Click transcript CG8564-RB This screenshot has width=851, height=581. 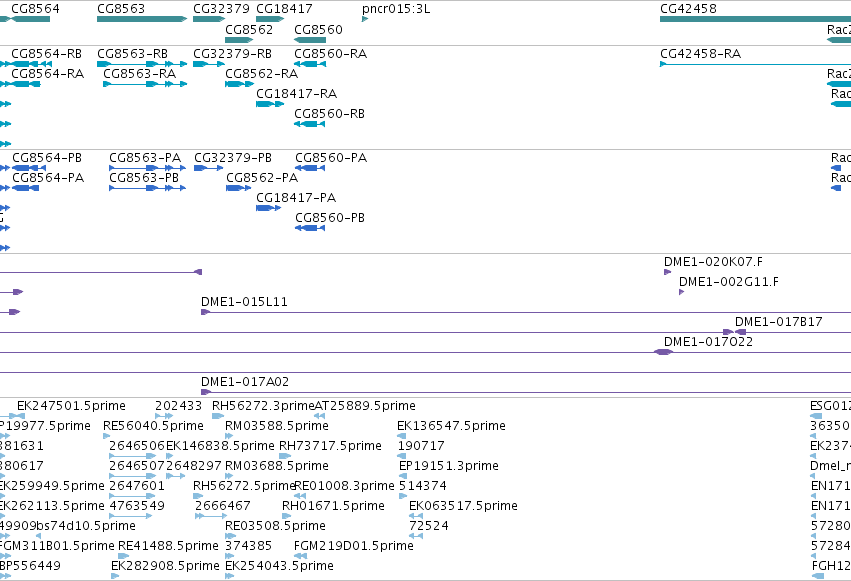(31, 64)
